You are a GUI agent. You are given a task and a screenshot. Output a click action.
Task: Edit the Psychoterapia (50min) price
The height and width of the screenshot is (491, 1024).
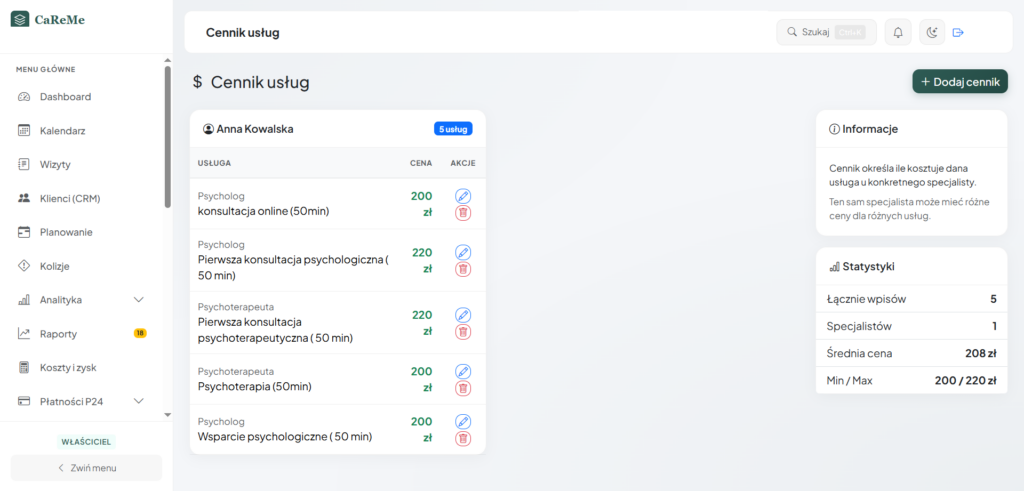coord(463,372)
